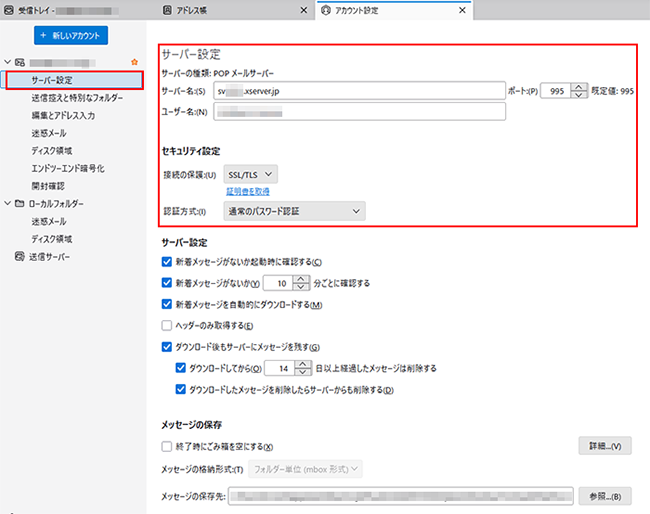Click the 14 days number field

tap(280, 368)
